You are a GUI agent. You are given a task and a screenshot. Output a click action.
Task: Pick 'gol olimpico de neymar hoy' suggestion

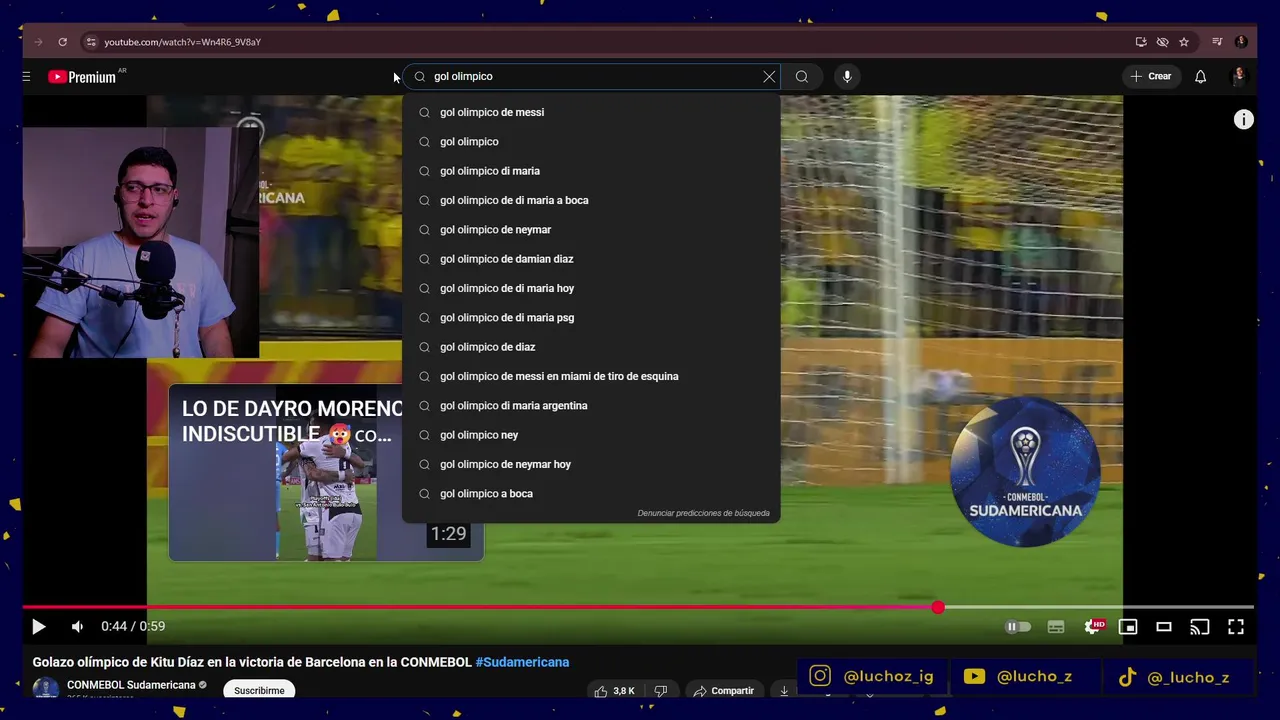(591, 464)
